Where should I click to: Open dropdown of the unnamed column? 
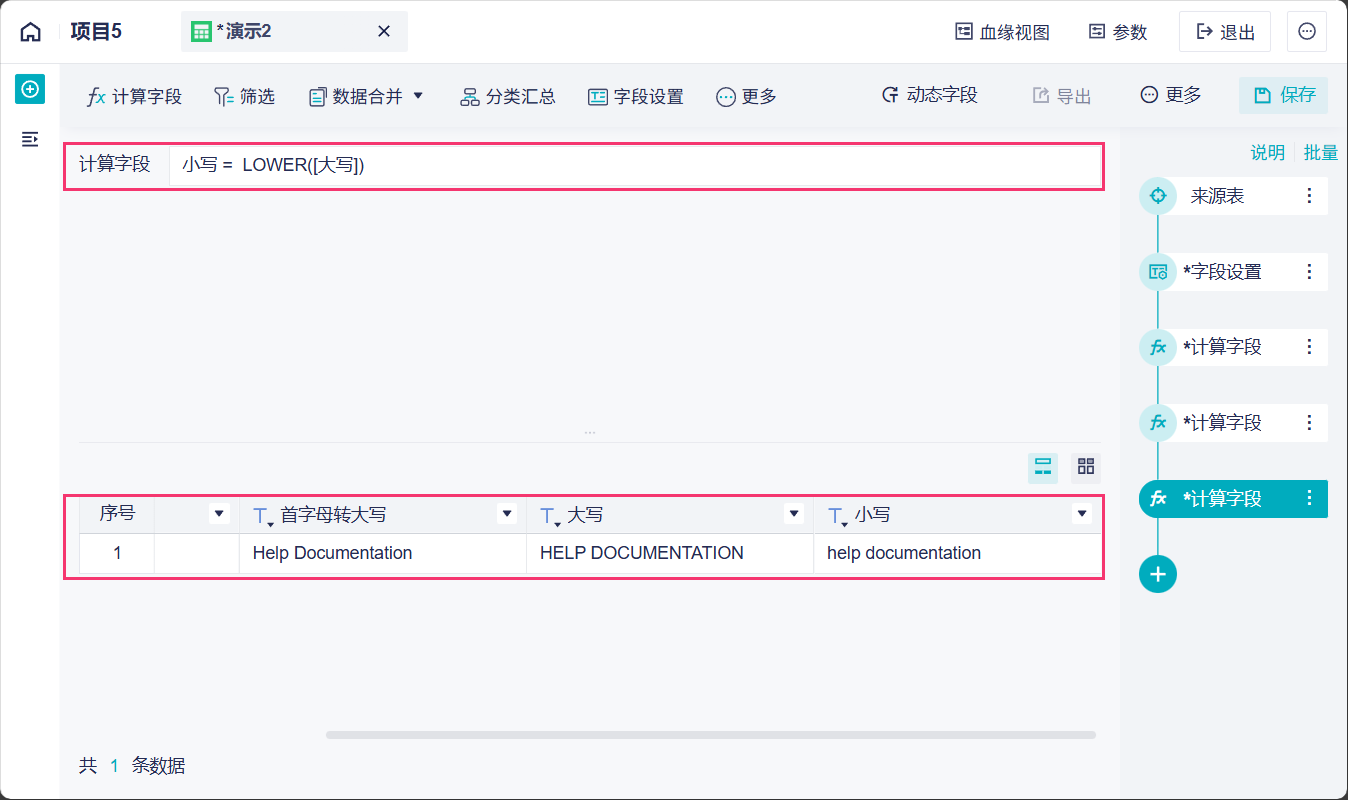[220, 514]
